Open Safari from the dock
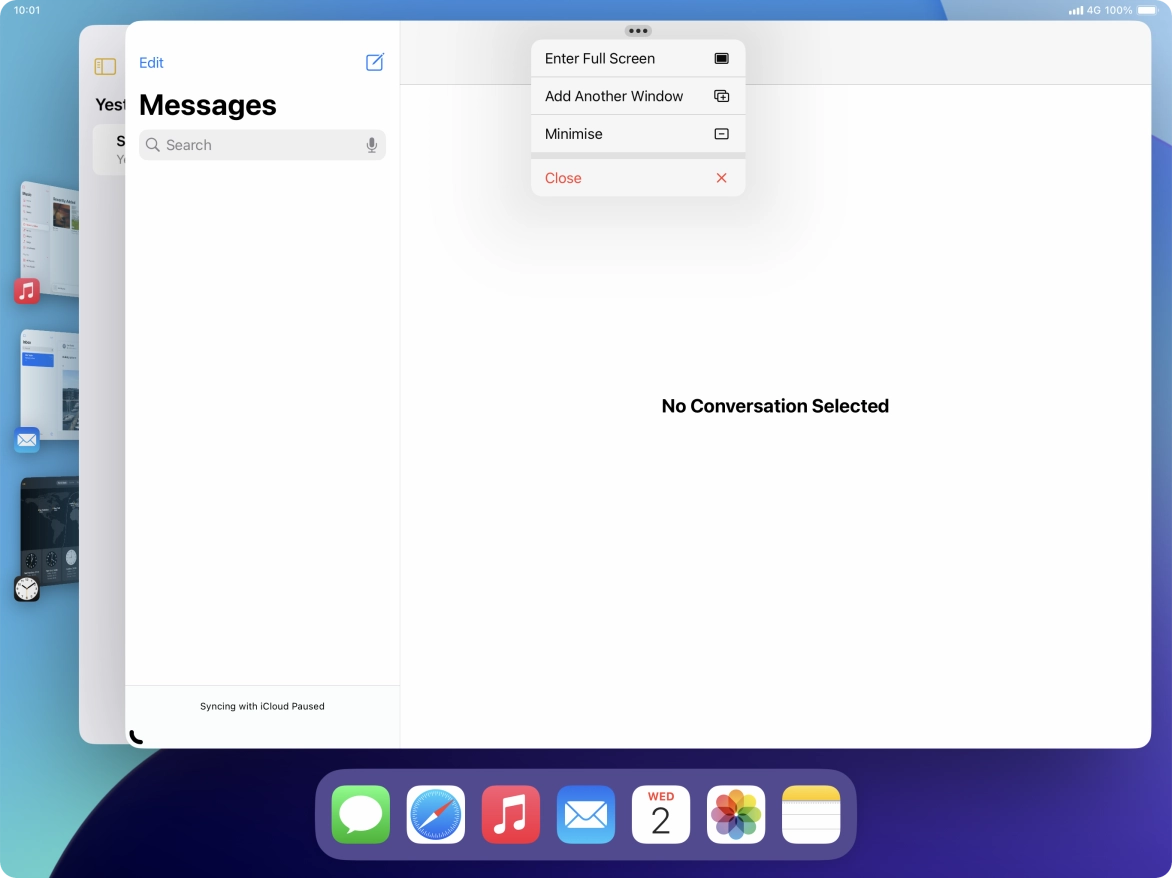 pyautogui.click(x=436, y=815)
